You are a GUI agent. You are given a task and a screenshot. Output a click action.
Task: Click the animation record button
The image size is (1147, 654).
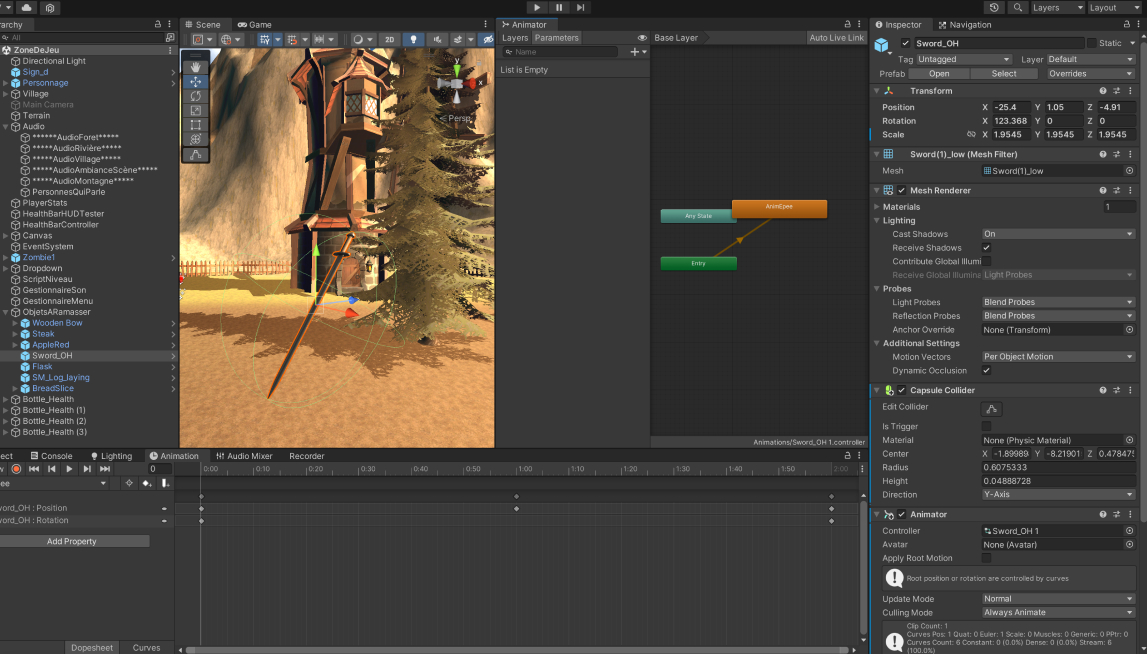[16, 469]
